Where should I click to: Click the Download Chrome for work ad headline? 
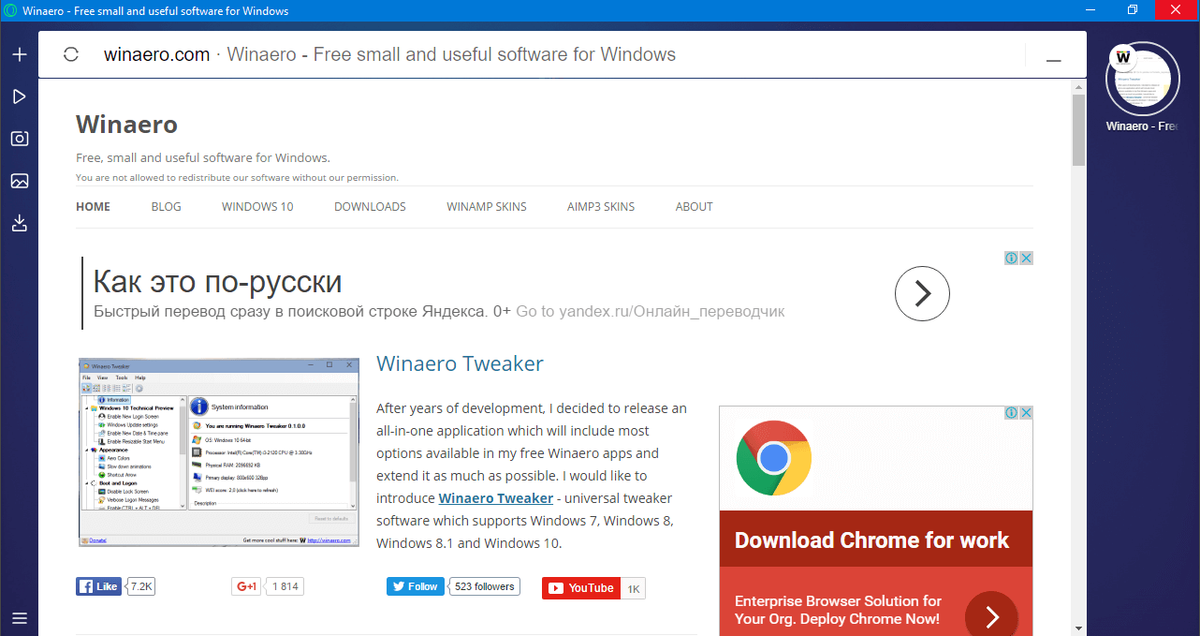(872, 541)
